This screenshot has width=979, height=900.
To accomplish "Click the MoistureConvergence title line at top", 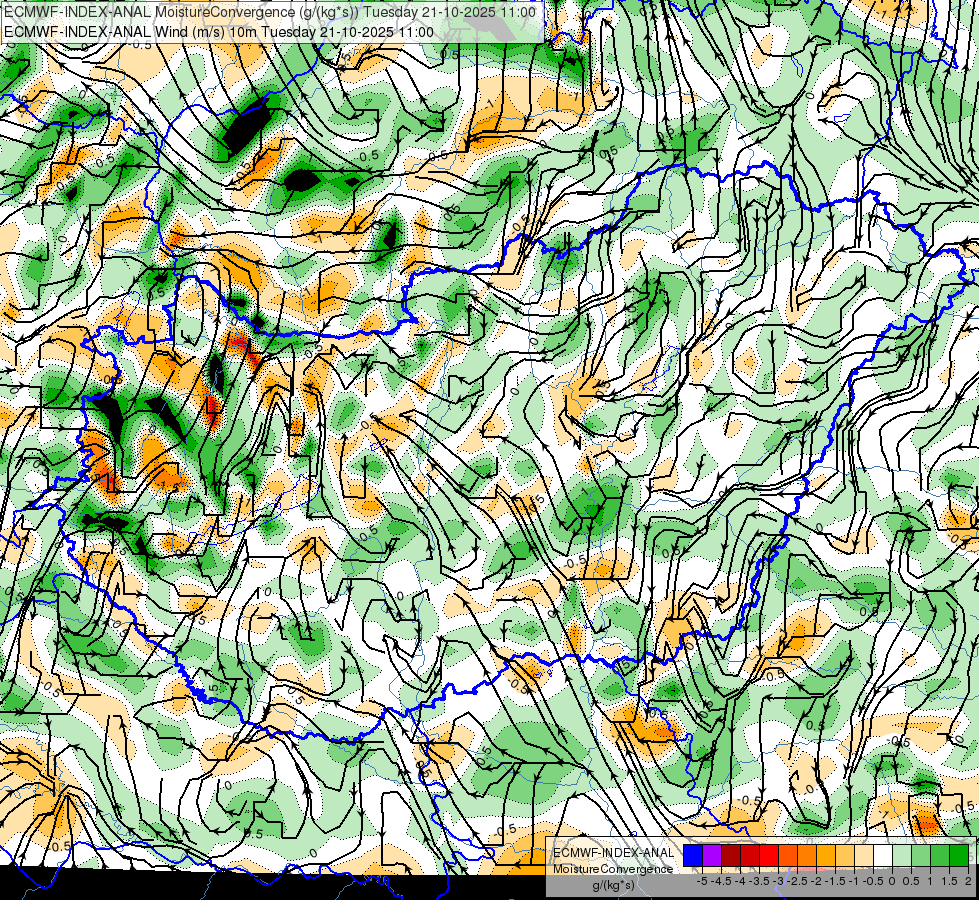I will click(x=270, y=12).
